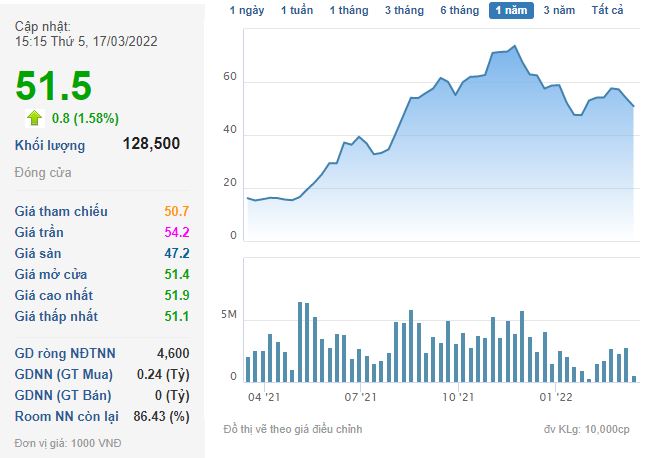Click the green up-arrow price change icon

(x=33, y=117)
